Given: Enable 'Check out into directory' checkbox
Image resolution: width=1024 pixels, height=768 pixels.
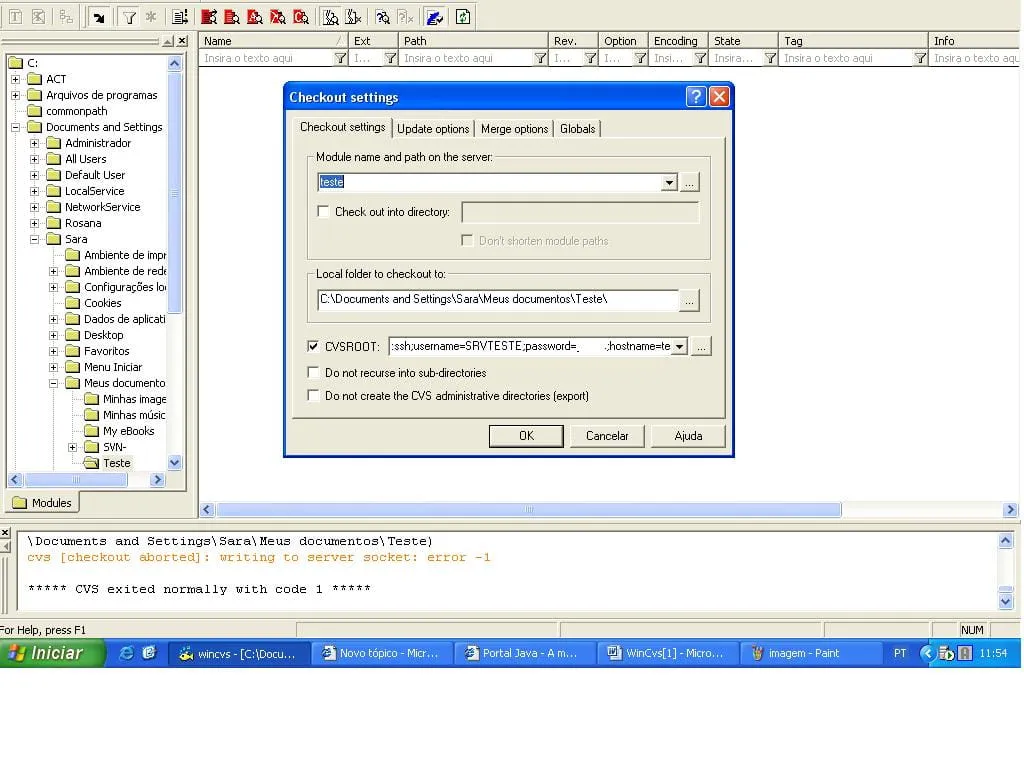Looking at the screenshot, I should point(323,211).
